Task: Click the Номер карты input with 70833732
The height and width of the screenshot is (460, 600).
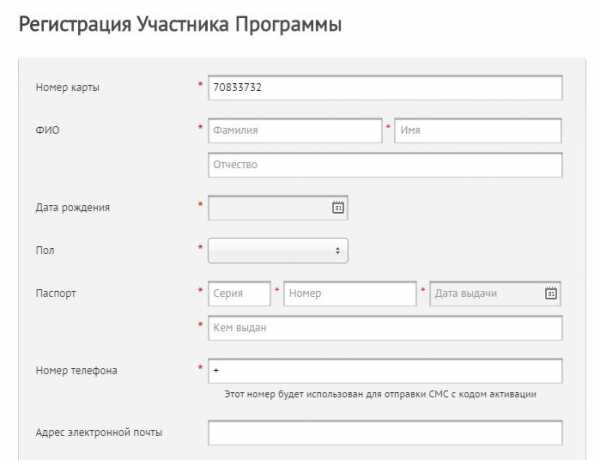Action: coord(385,88)
